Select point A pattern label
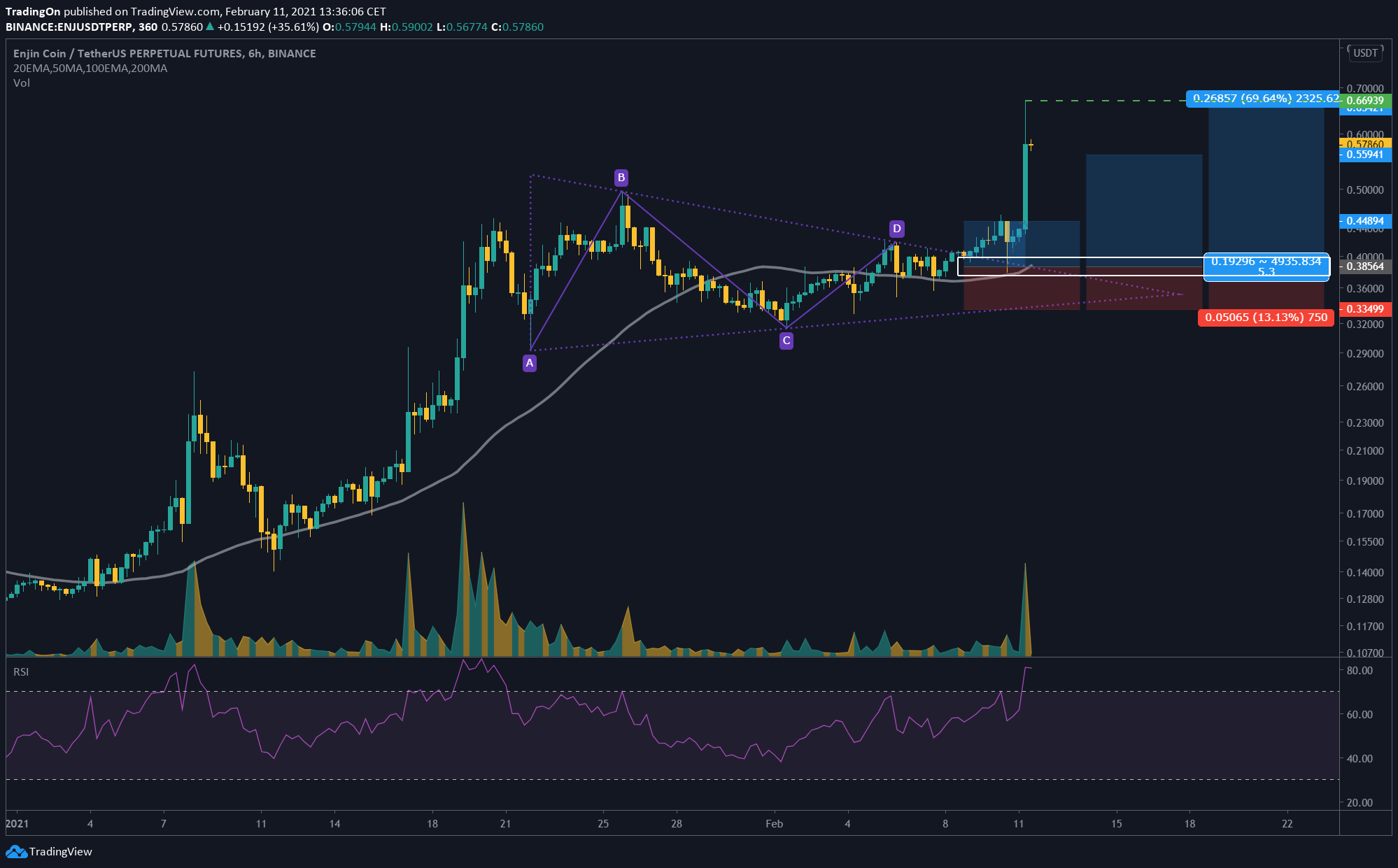Viewport: 1398px width, 868px height. 530,363
